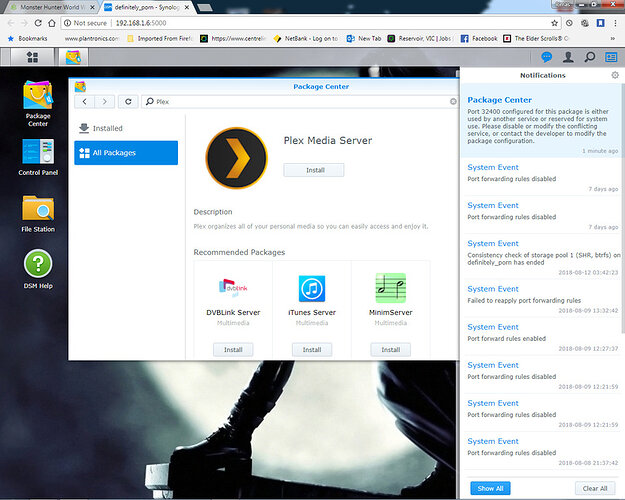Open a new browser tab
Viewport: 625px width, 500px height.
[205, 7]
